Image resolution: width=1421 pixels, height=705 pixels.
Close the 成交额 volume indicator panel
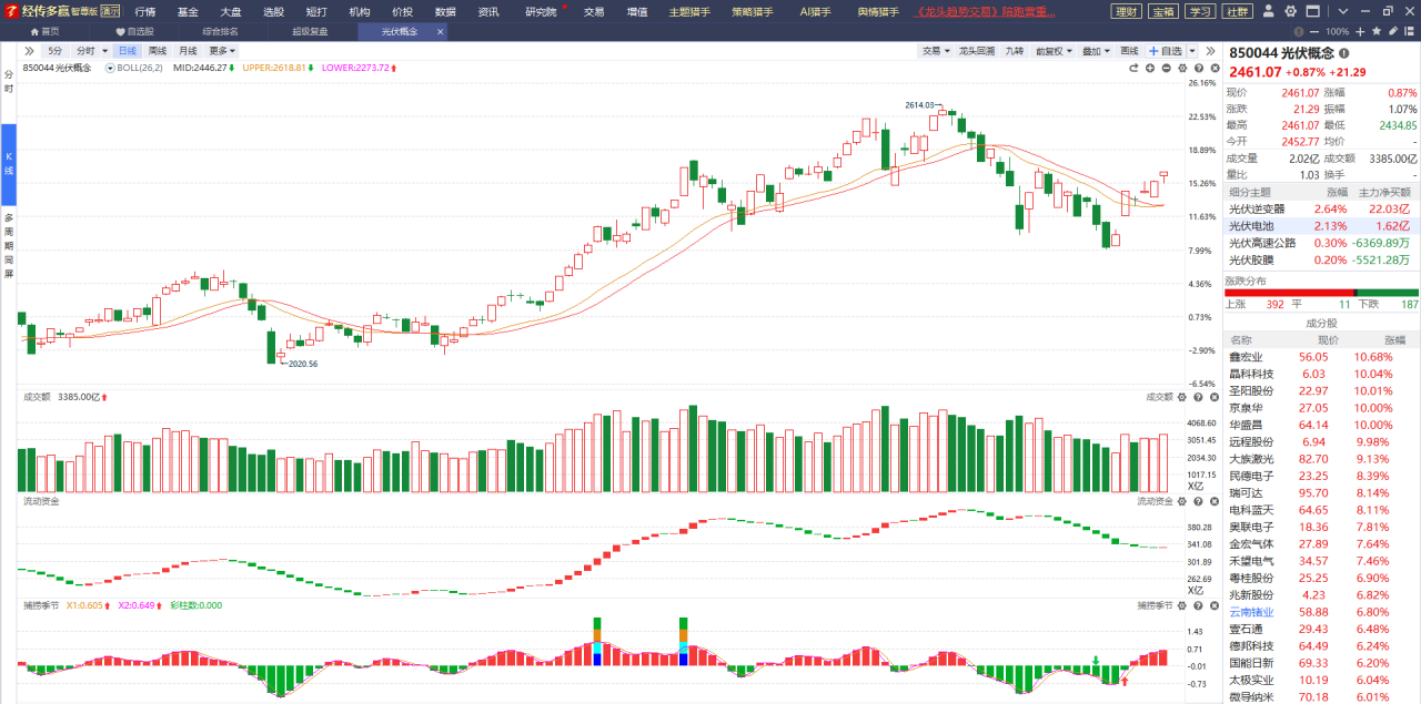pos(1213,397)
